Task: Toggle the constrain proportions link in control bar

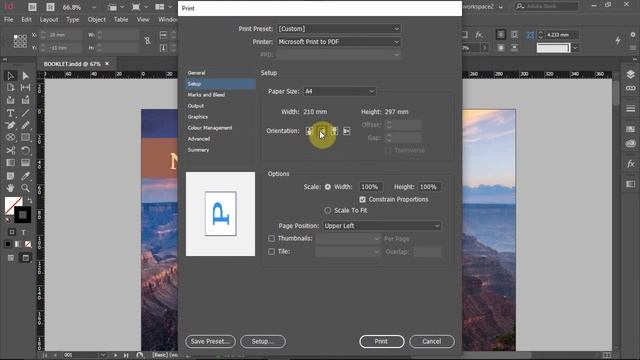Action: 147,40
